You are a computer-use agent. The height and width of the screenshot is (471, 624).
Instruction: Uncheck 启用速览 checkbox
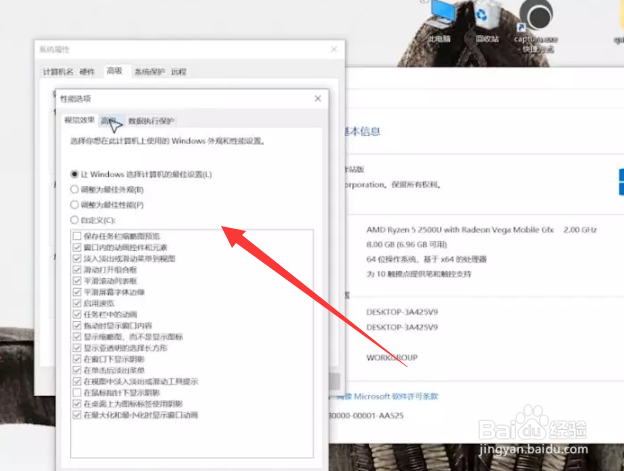(x=77, y=303)
